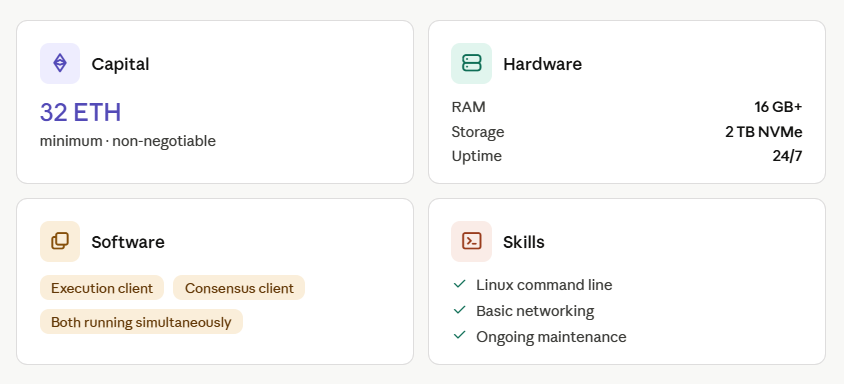
Task: Click the 24/7 uptime value
Action: coord(787,156)
